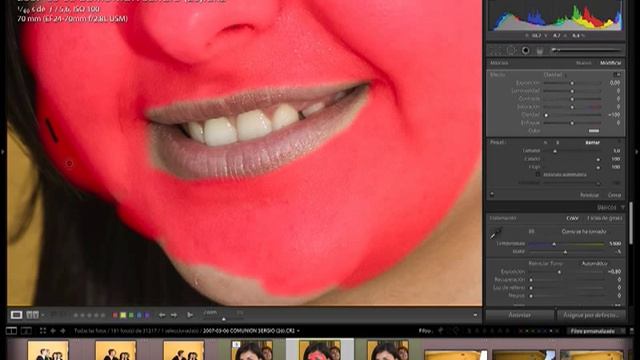This screenshot has height=360, width=640.
Task: Open Before/After view options dropdown
Action: [x=43, y=315]
